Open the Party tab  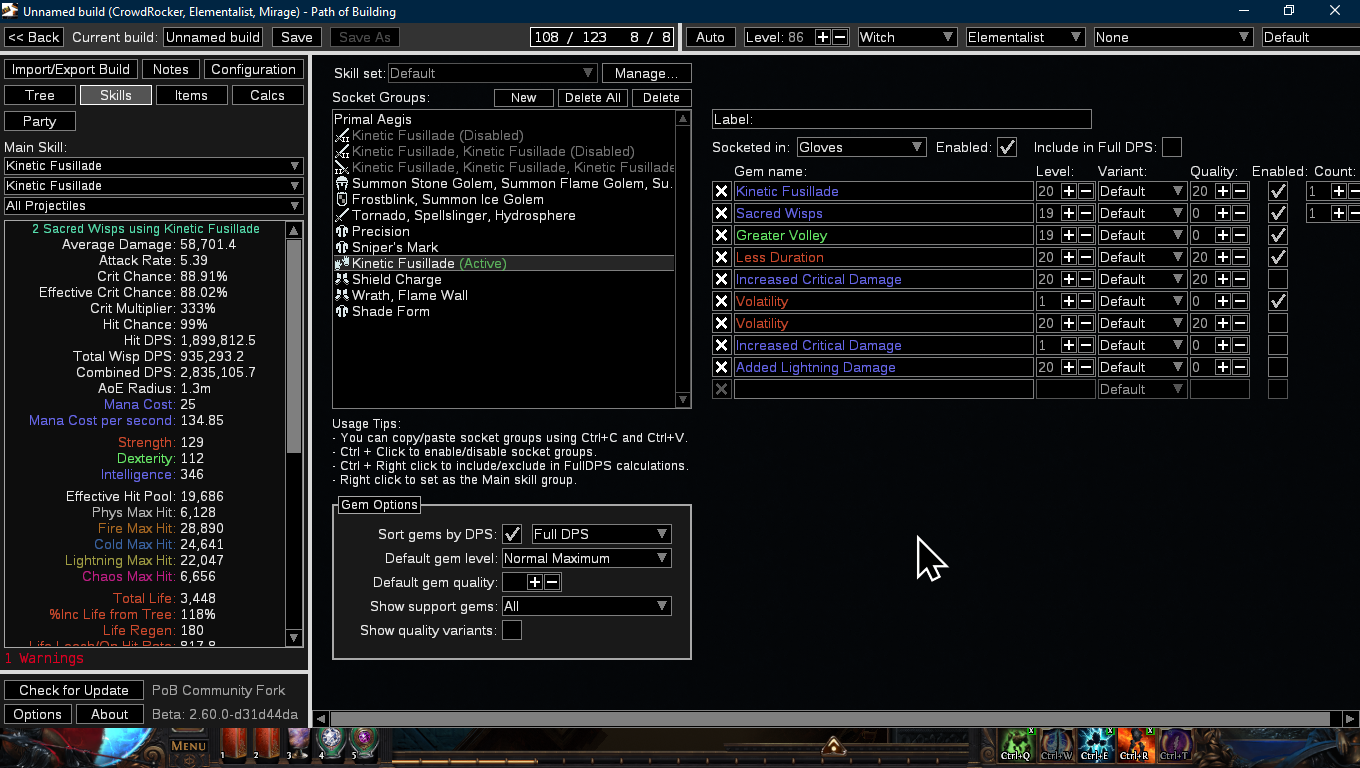[x=40, y=121]
